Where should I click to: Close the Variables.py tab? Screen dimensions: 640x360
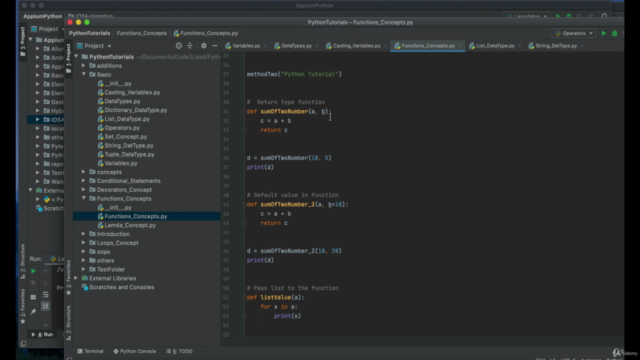coord(265,46)
